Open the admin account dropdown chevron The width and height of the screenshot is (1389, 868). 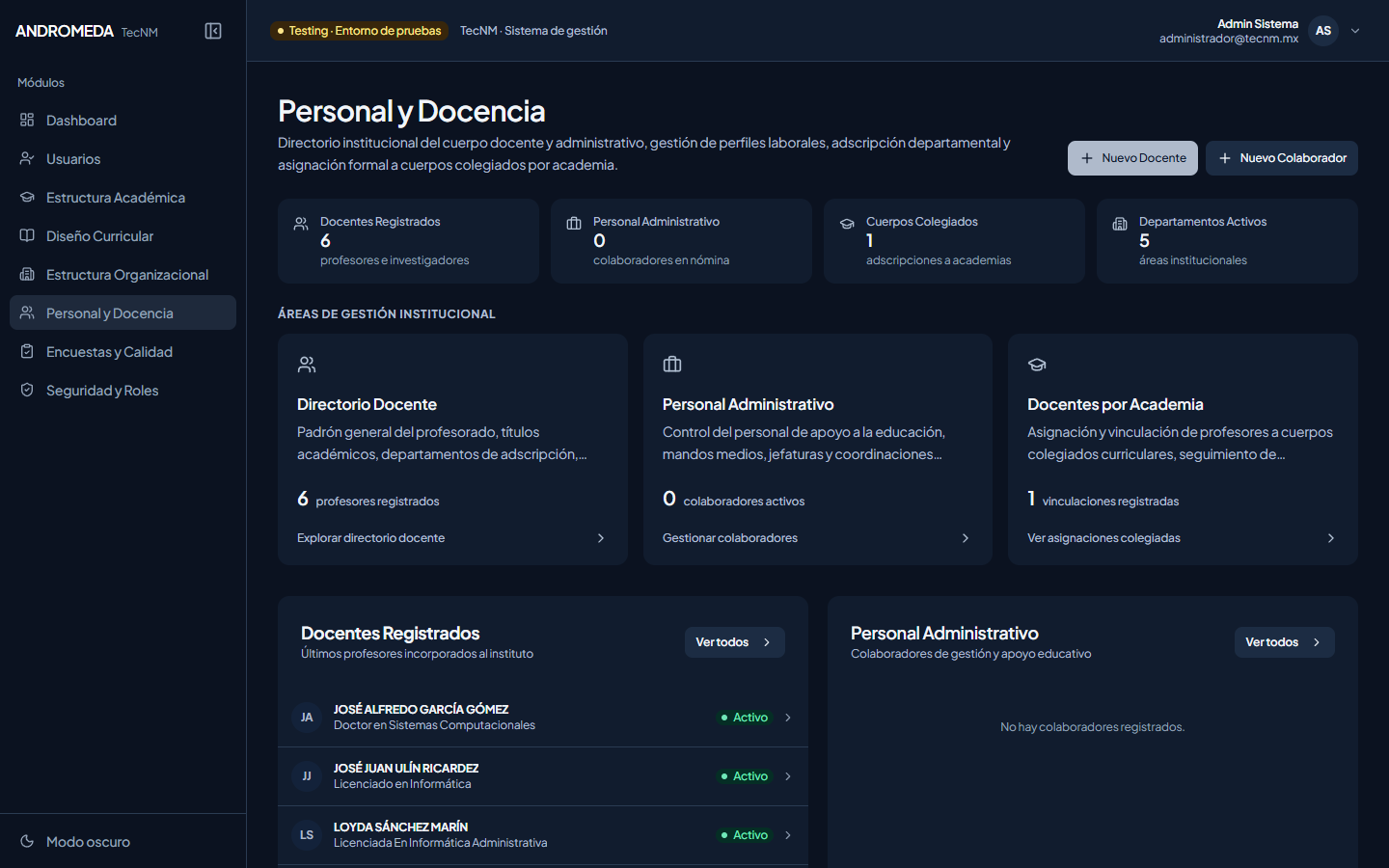[1355, 31]
